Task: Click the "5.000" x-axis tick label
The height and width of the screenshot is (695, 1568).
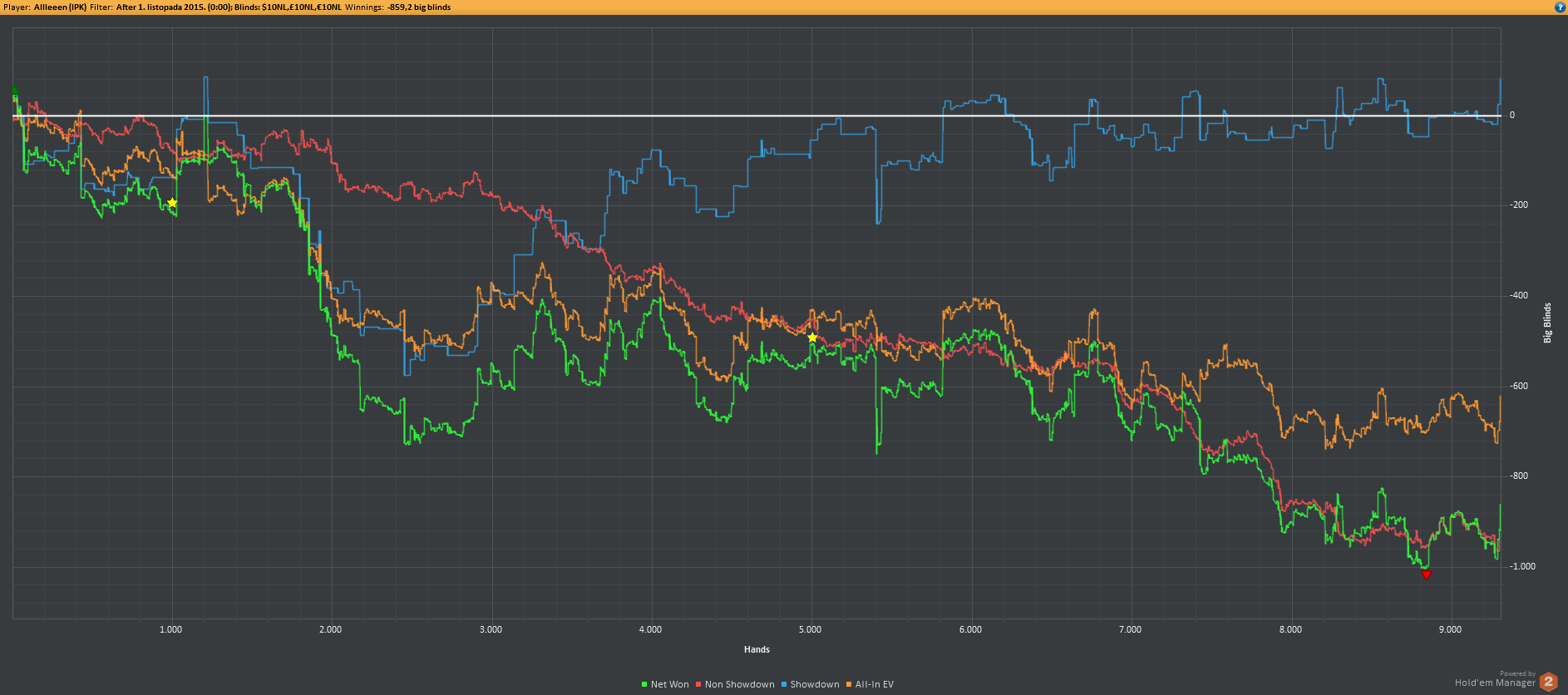Action: tap(810, 629)
